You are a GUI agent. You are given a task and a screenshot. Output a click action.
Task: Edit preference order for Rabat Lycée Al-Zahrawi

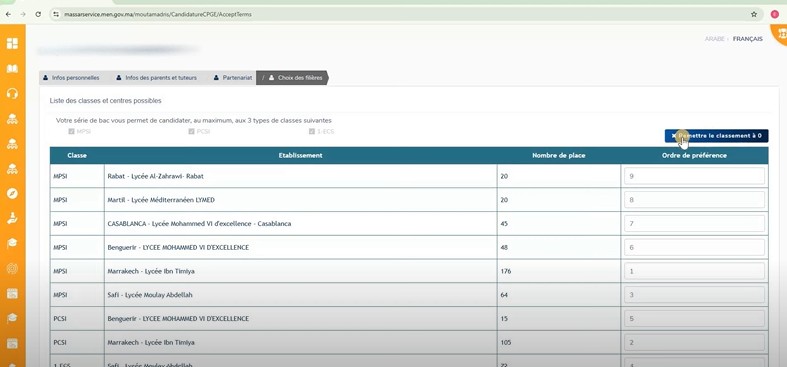click(694, 176)
